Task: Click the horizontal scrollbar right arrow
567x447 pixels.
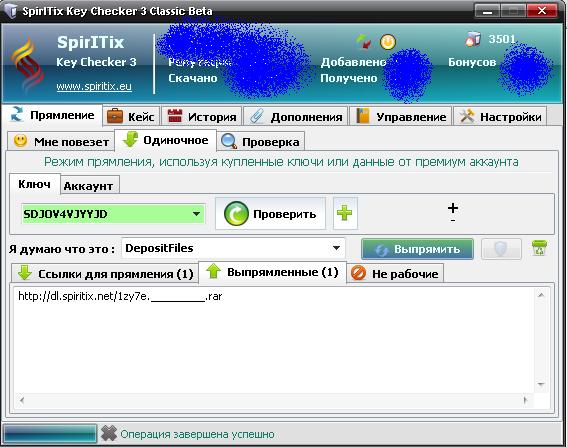Action: (525, 400)
